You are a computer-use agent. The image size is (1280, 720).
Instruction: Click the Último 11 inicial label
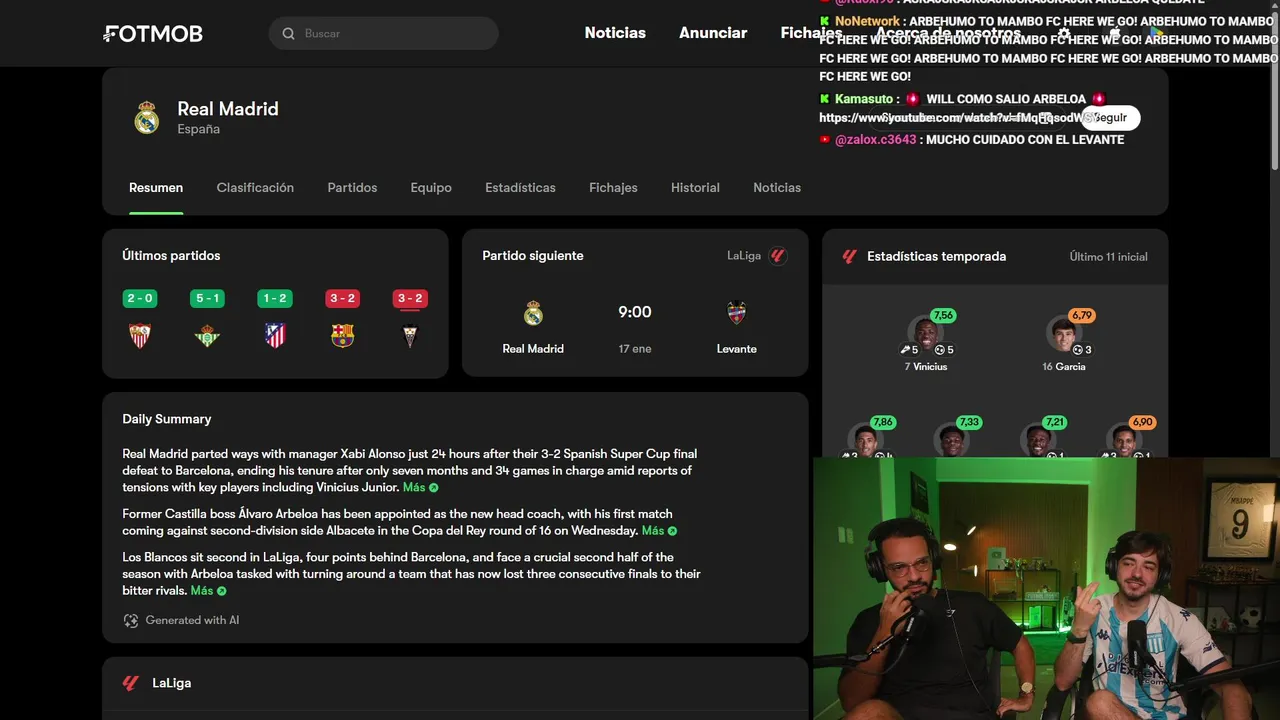pos(1109,257)
